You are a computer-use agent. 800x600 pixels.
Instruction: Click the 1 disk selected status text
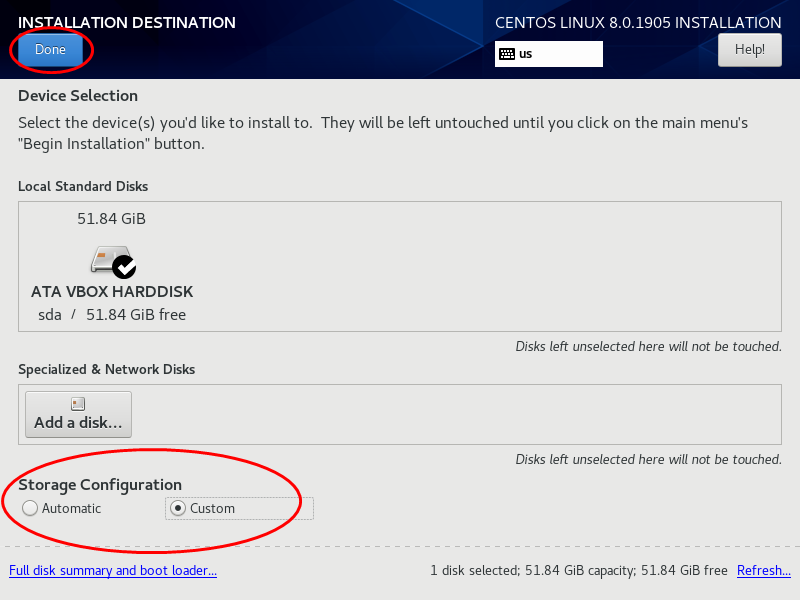pos(579,570)
